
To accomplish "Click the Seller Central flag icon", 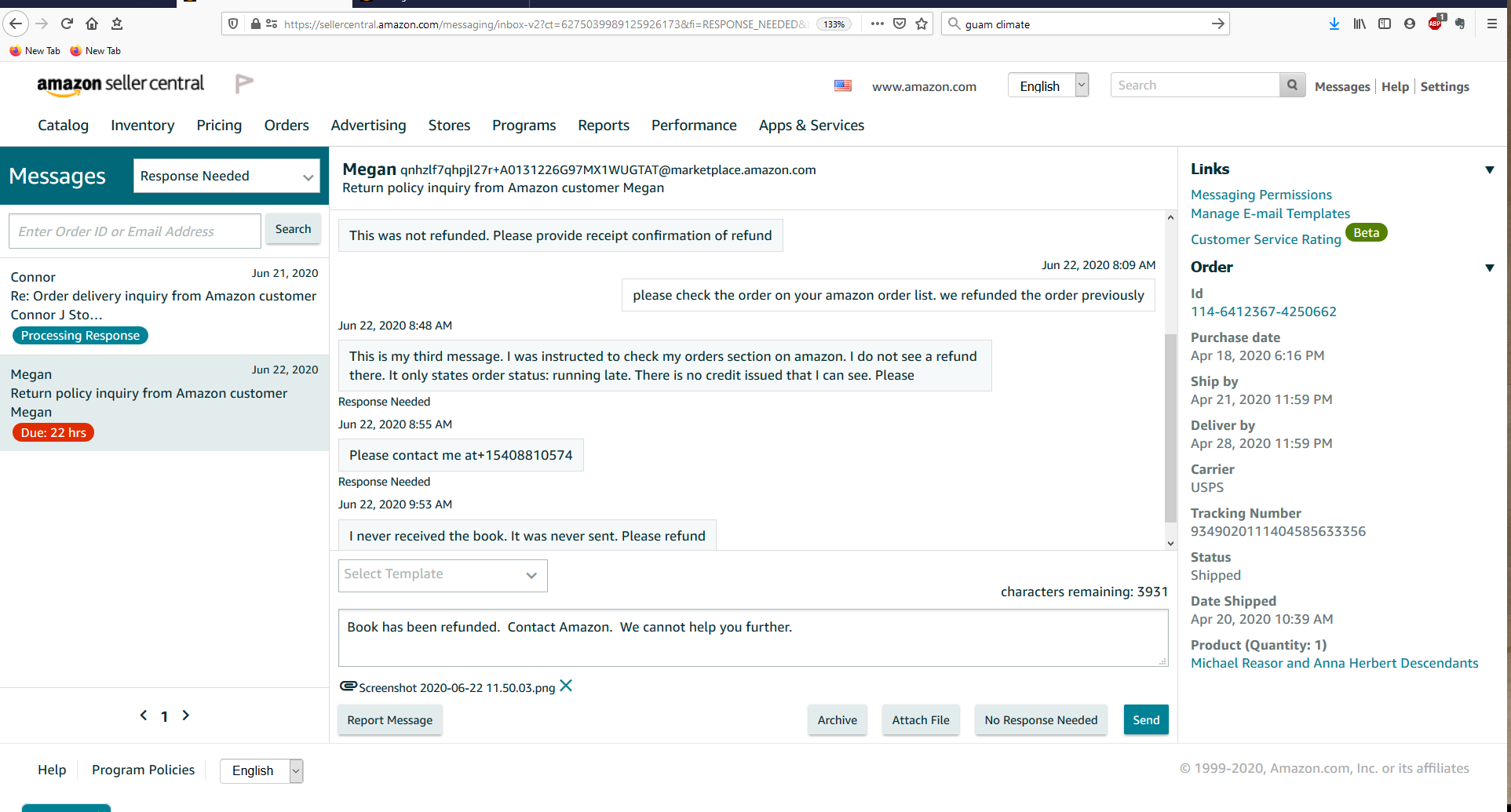I will [x=244, y=83].
